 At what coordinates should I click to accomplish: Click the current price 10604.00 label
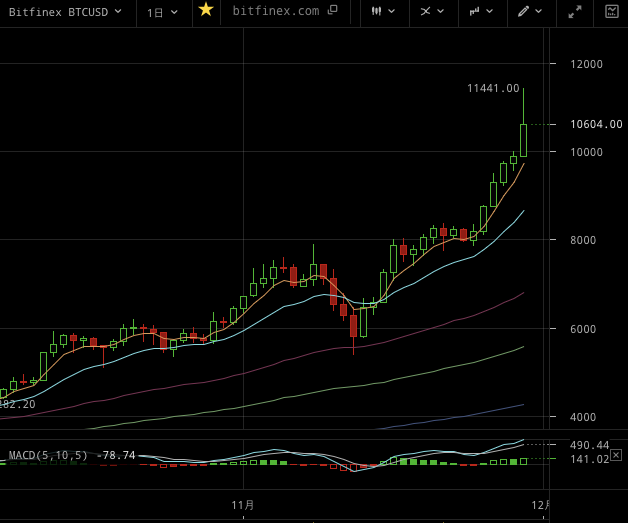click(596, 124)
